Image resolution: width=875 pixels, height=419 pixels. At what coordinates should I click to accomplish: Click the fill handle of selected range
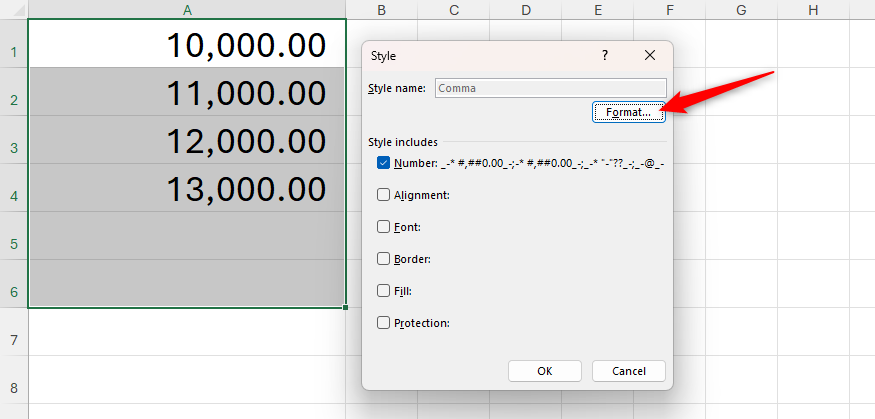point(346,308)
